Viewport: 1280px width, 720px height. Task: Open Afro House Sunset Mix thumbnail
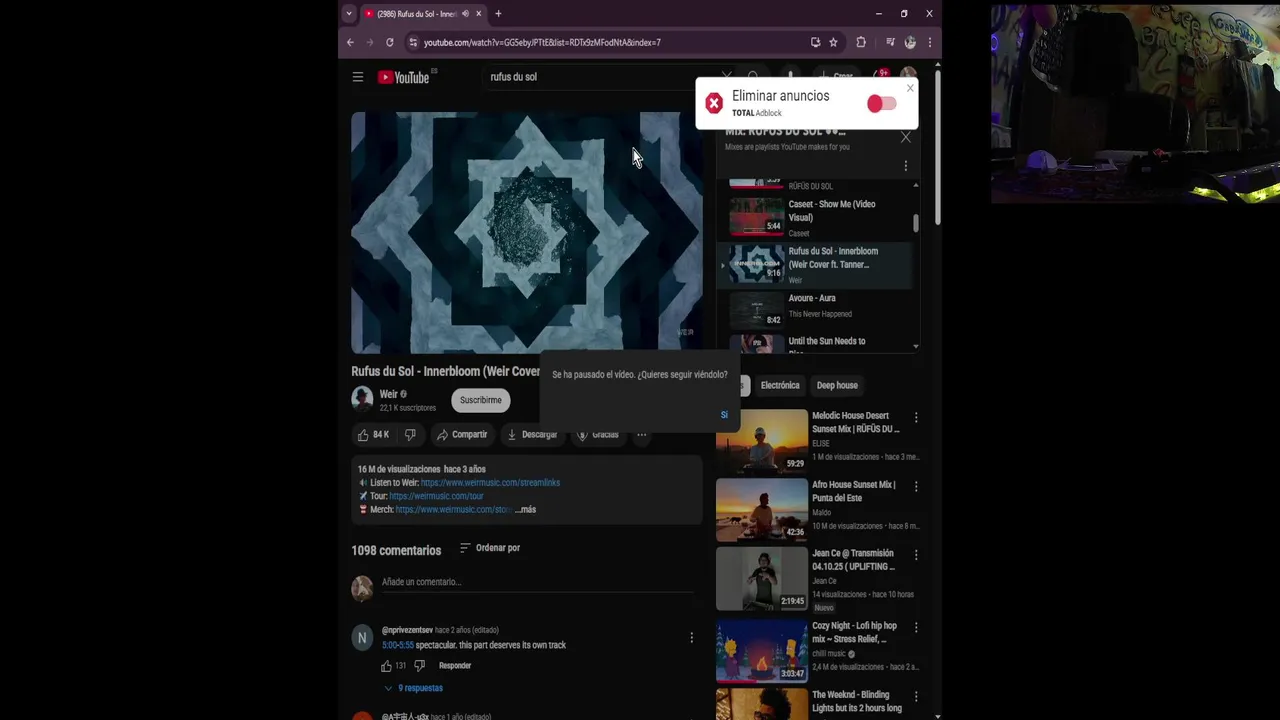tap(761, 509)
